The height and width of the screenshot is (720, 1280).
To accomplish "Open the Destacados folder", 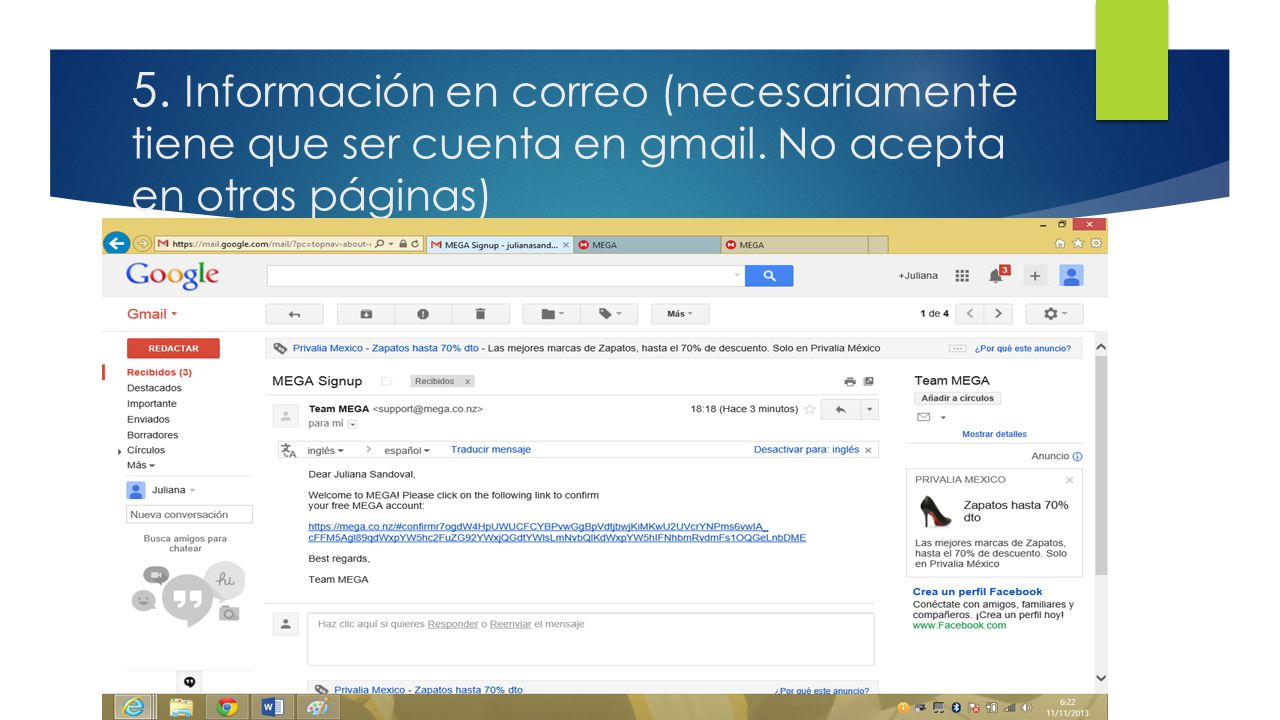I will point(154,388).
